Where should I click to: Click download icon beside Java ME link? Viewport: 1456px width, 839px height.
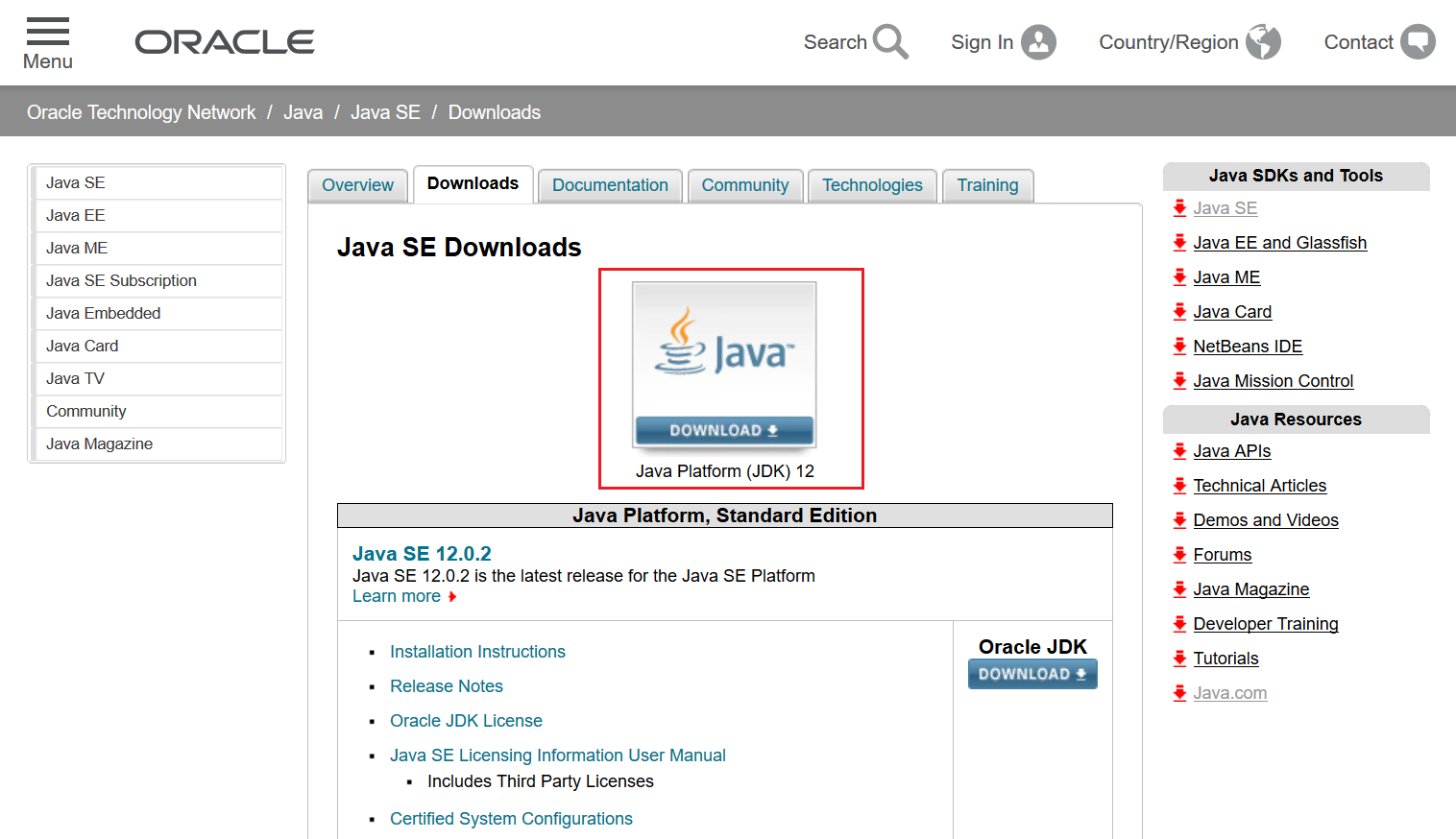click(1179, 277)
